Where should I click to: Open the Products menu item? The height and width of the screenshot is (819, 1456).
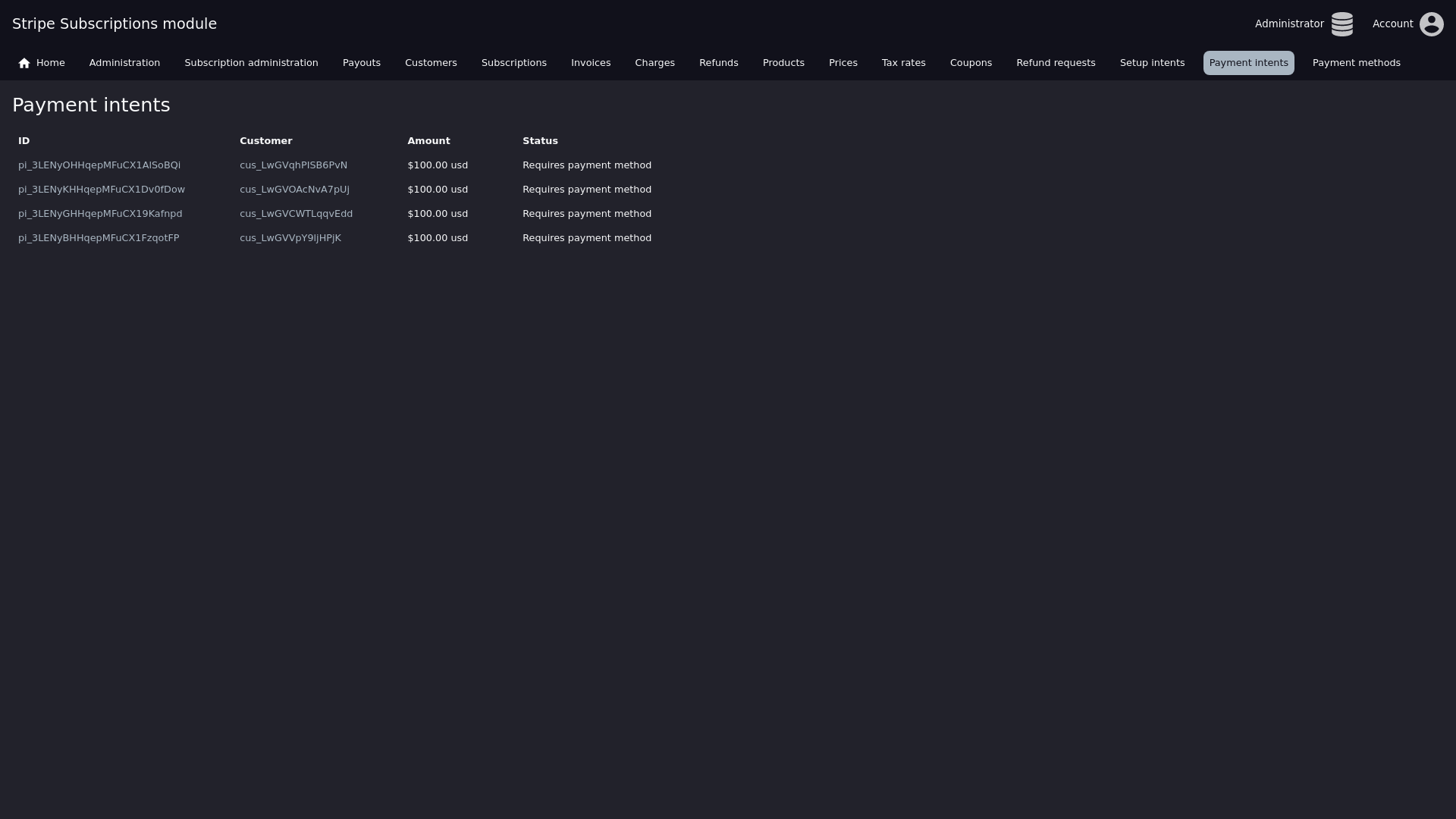point(783,63)
